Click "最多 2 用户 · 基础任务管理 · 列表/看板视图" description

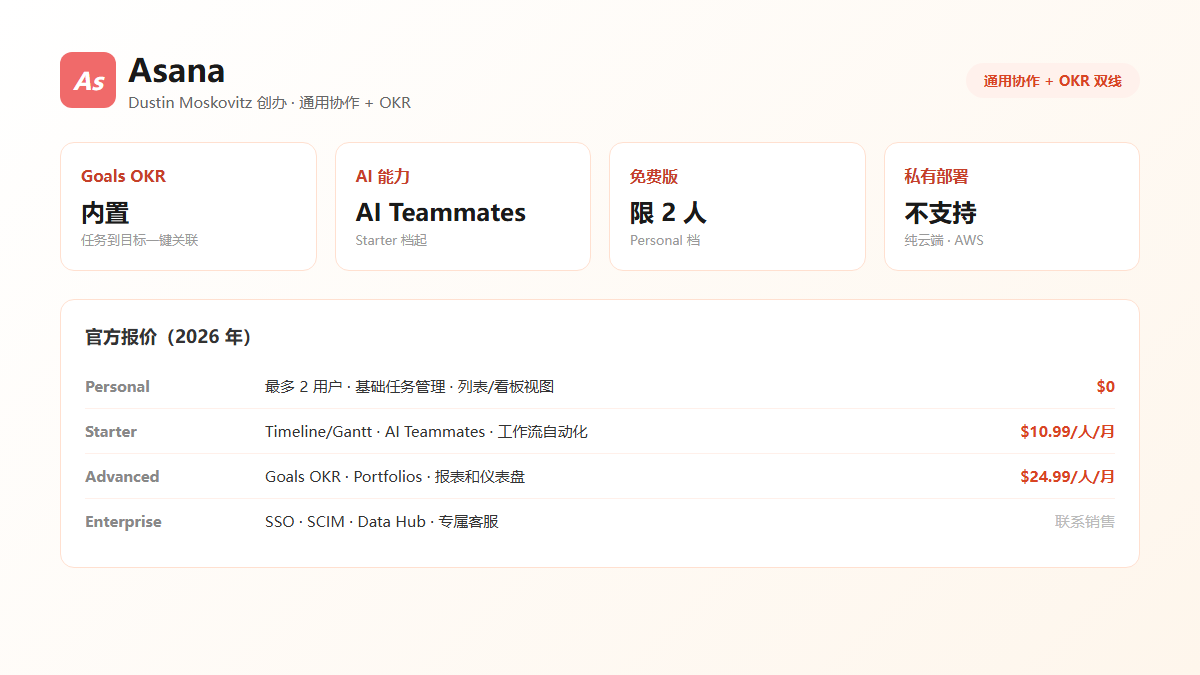tap(409, 386)
